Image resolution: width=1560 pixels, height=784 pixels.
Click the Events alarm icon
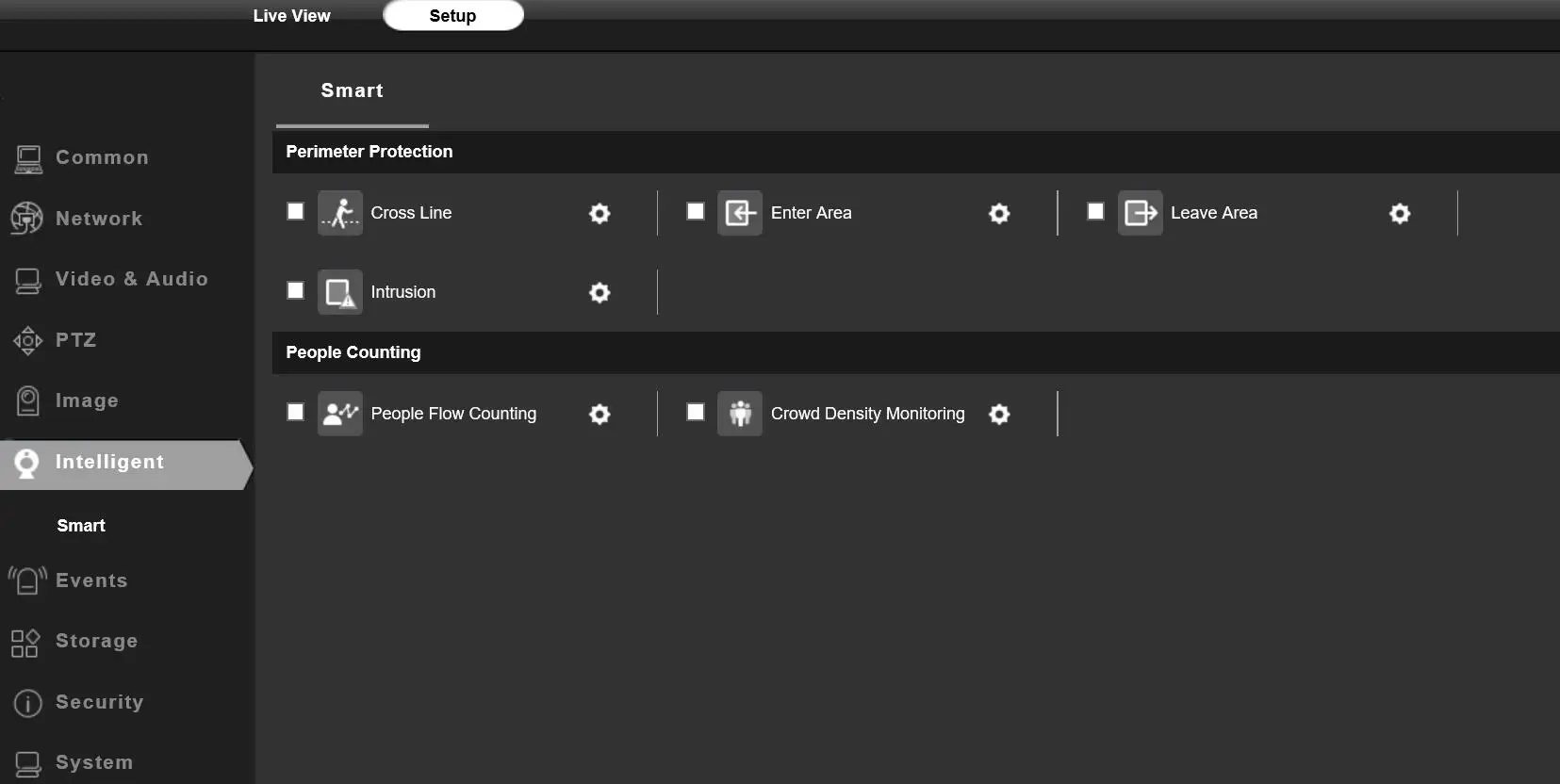pos(27,580)
